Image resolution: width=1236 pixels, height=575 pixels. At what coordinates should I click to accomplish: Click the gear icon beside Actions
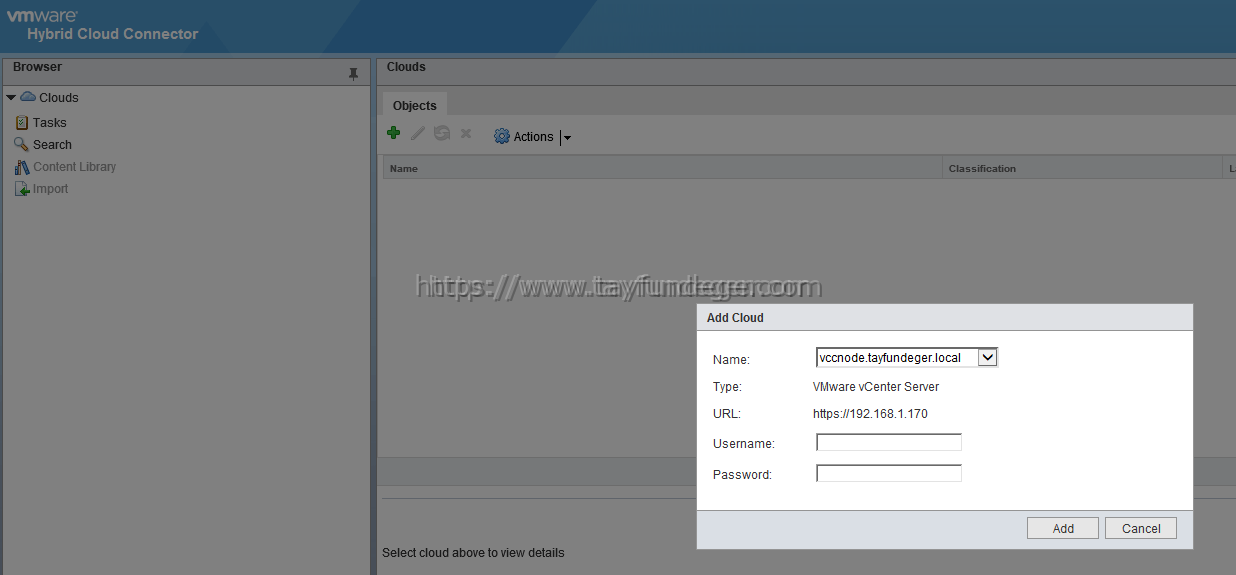pos(502,136)
